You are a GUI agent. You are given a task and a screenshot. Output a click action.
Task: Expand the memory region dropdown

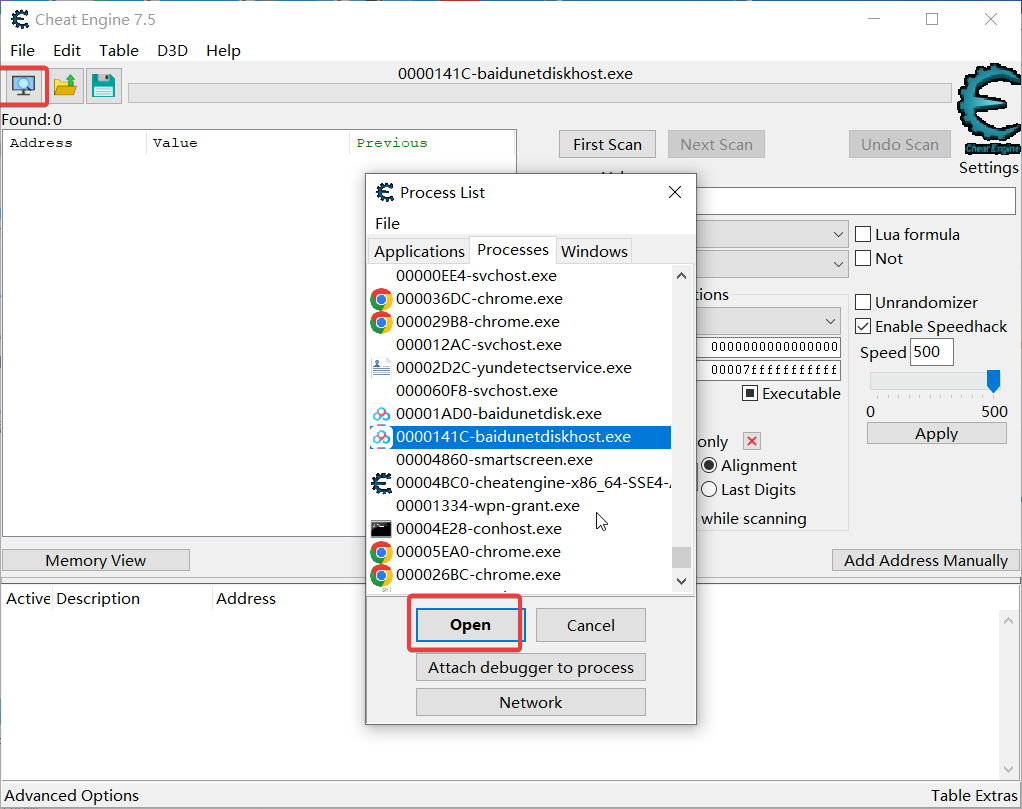click(x=830, y=321)
